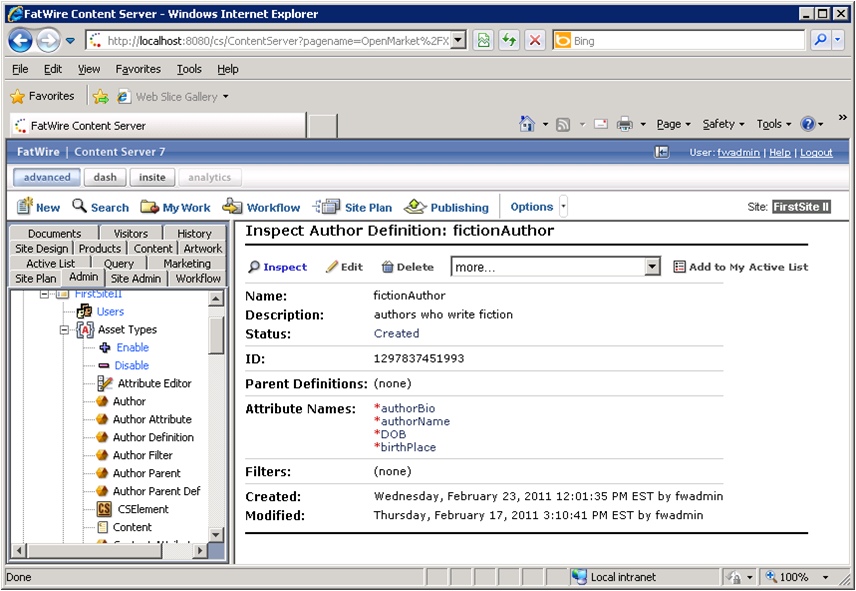Click the Users tree item
856x591 pixels.
pos(110,312)
